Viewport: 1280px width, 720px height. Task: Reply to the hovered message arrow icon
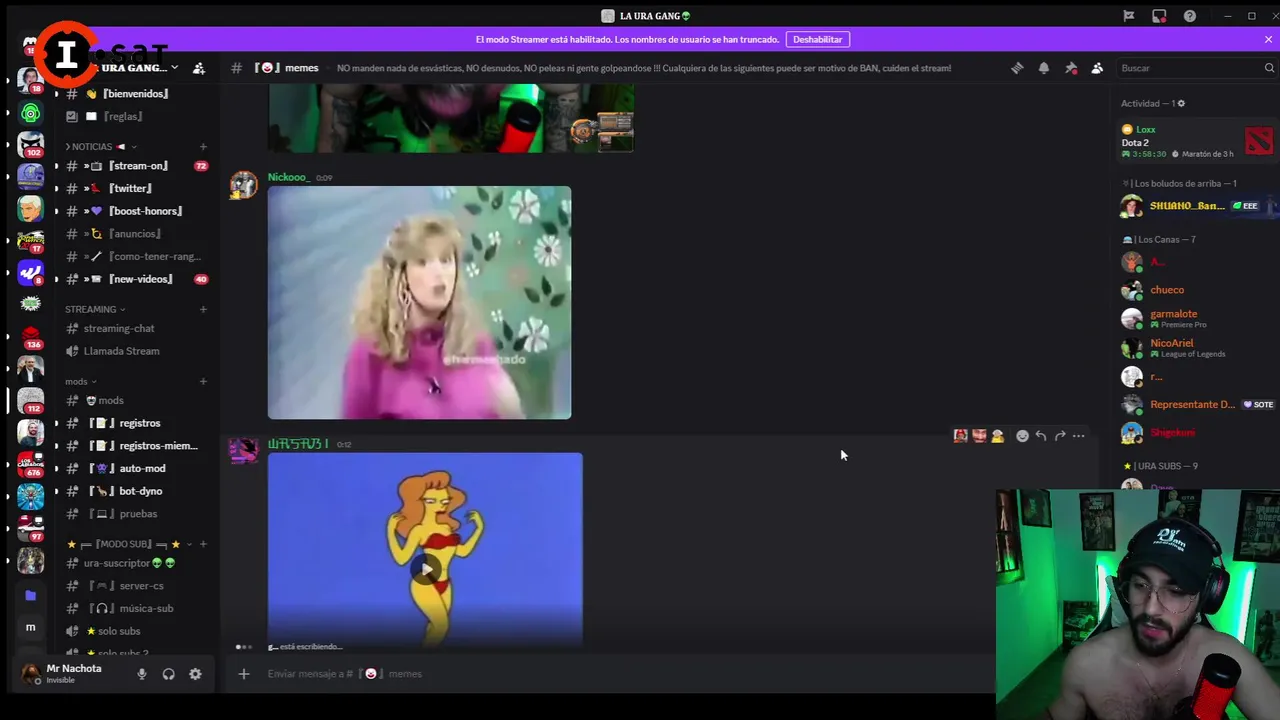pos(1041,436)
